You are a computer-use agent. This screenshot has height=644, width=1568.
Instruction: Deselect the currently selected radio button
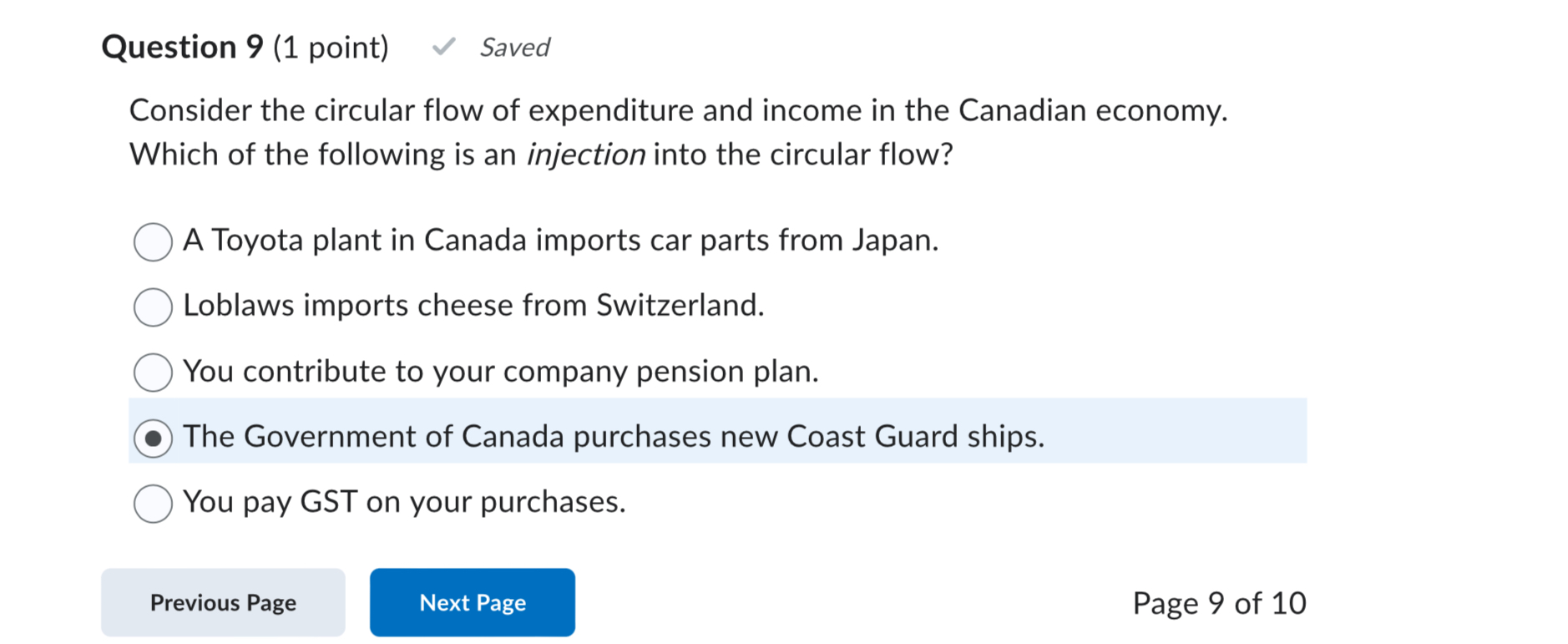153,437
